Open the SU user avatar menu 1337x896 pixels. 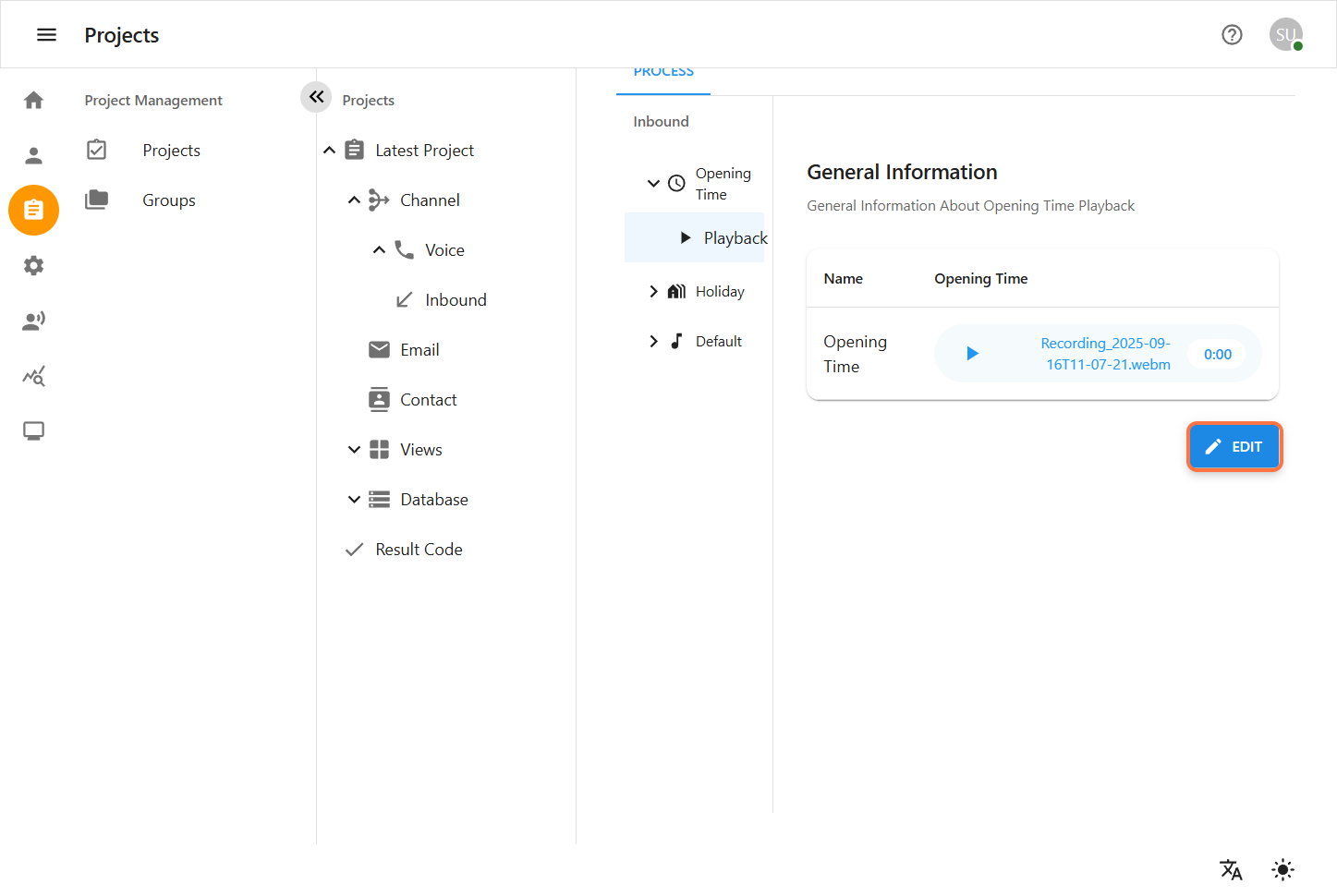pyautogui.click(x=1285, y=35)
